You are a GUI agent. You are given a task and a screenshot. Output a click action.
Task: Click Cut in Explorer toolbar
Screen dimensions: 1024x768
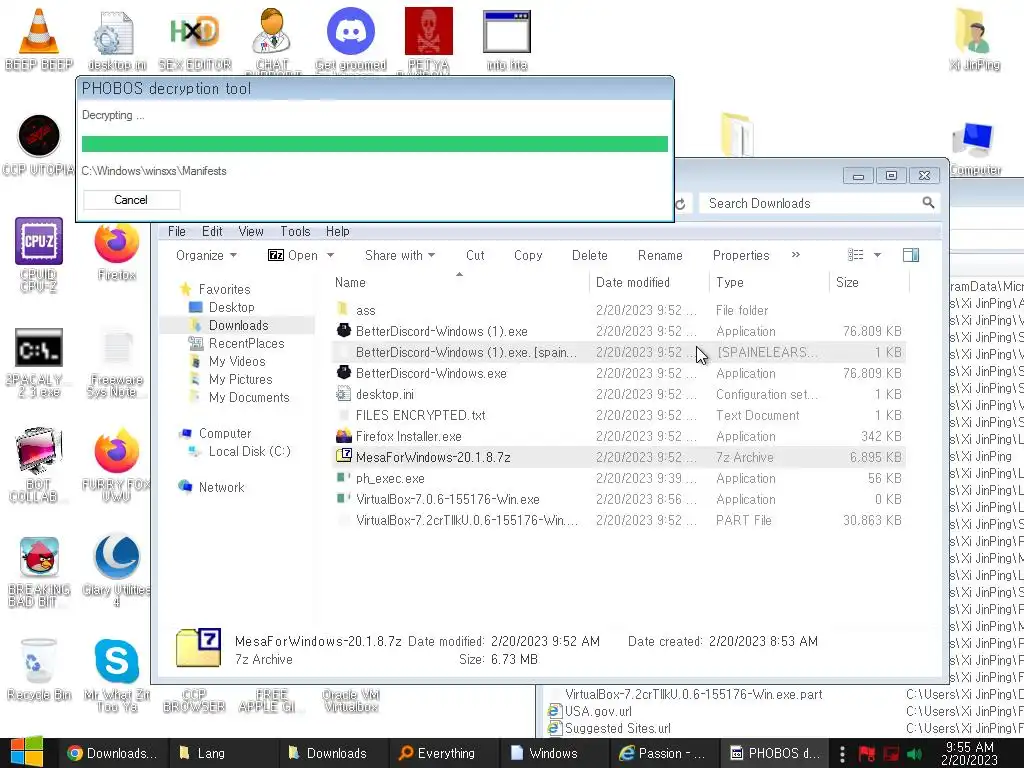coord(475,255)
